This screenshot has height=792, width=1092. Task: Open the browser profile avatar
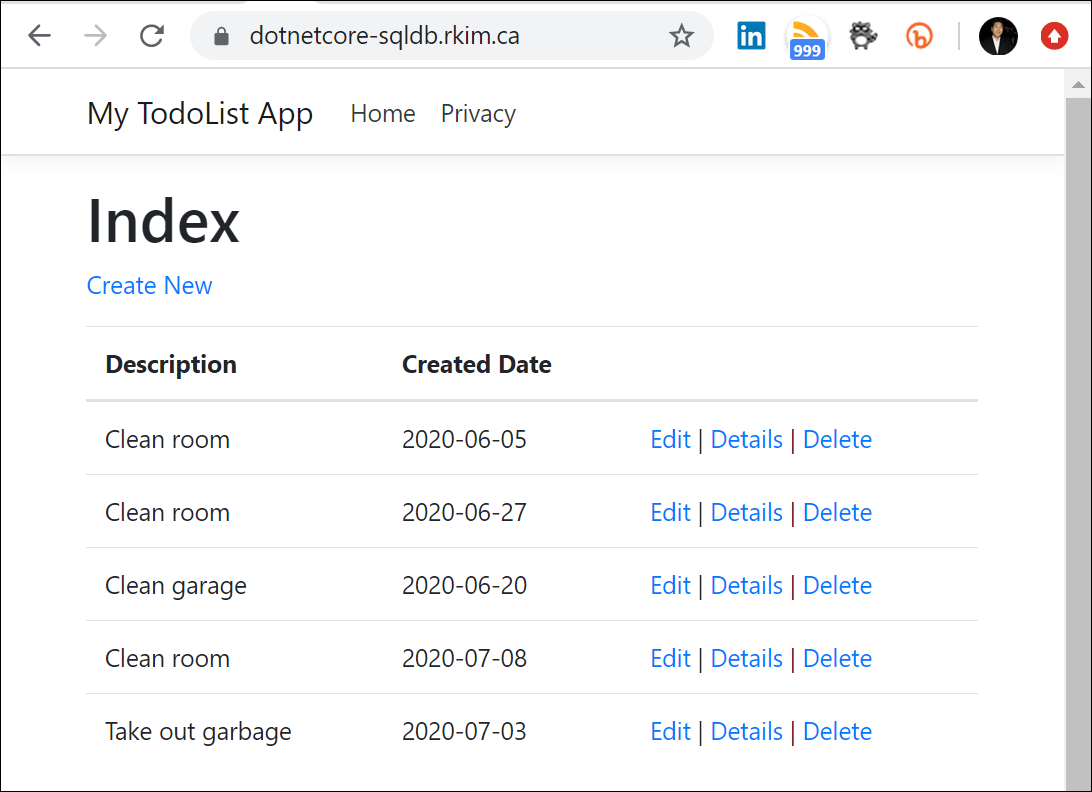998,35
